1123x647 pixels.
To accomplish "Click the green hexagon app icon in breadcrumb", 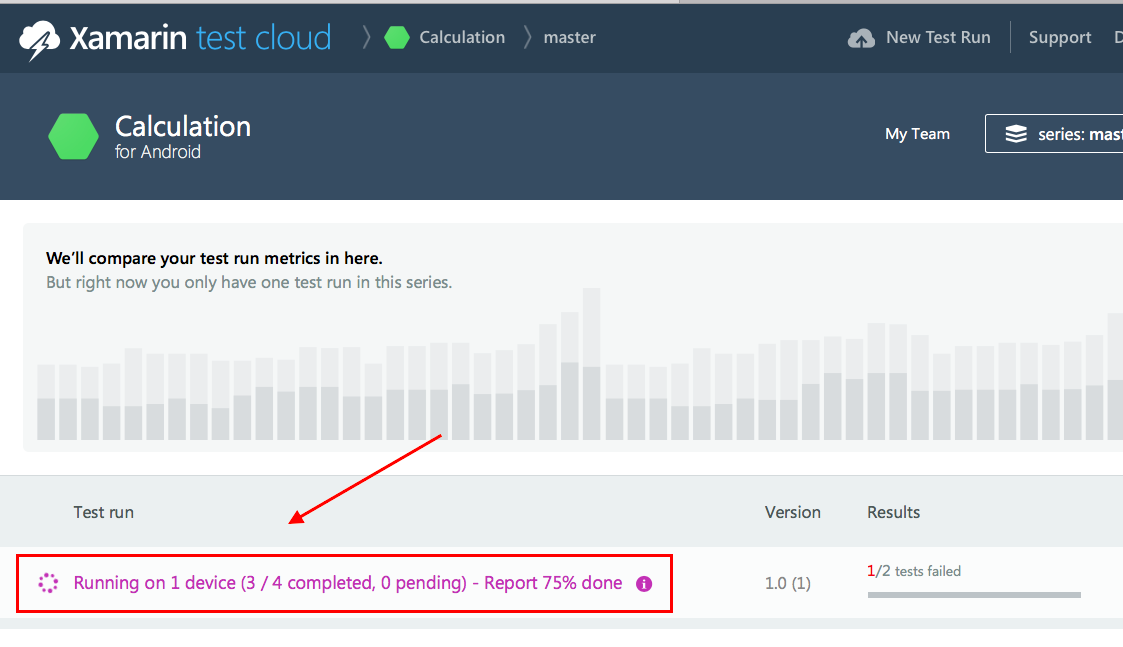I will pos(397,37).
